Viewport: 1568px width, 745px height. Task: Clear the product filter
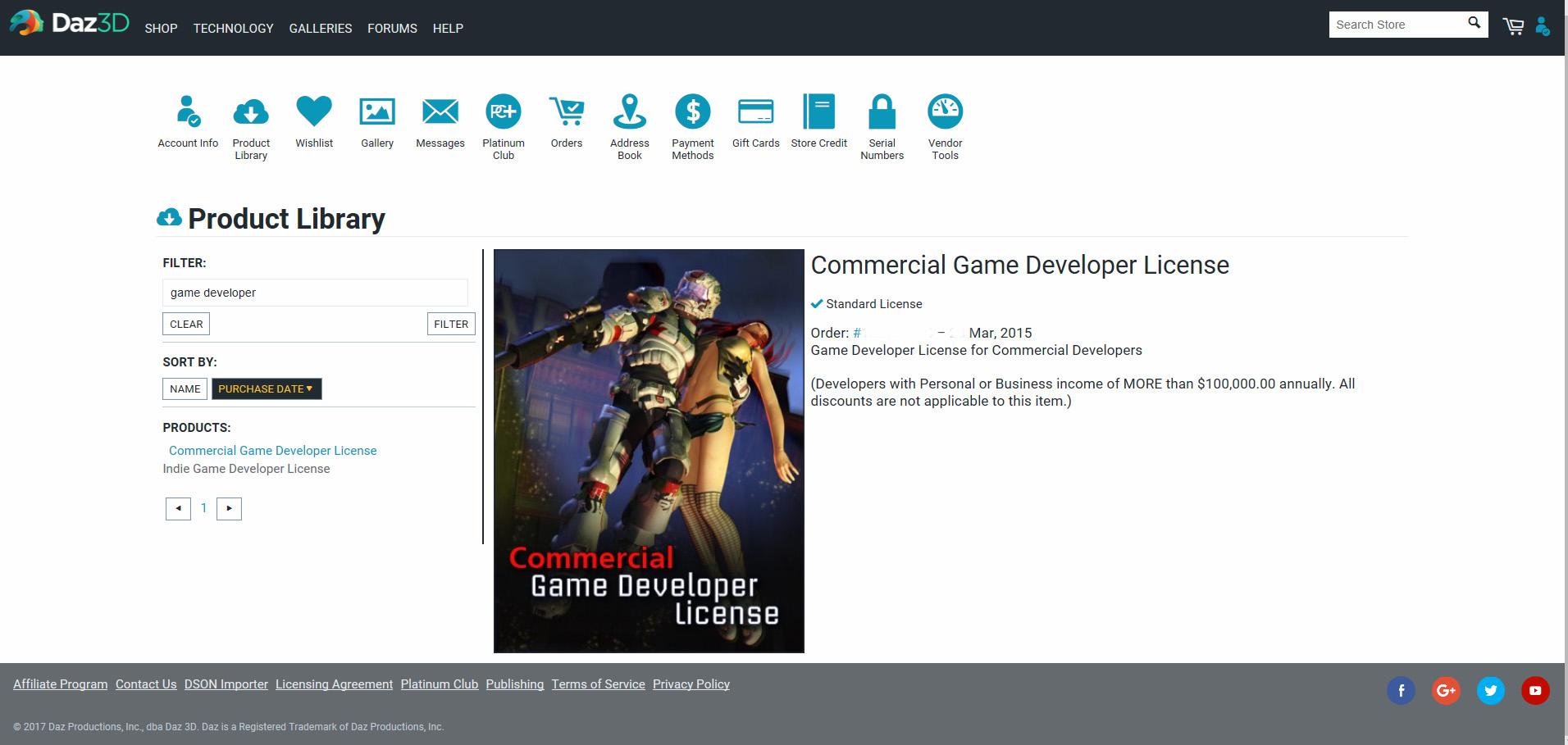[x=186, y=324]
